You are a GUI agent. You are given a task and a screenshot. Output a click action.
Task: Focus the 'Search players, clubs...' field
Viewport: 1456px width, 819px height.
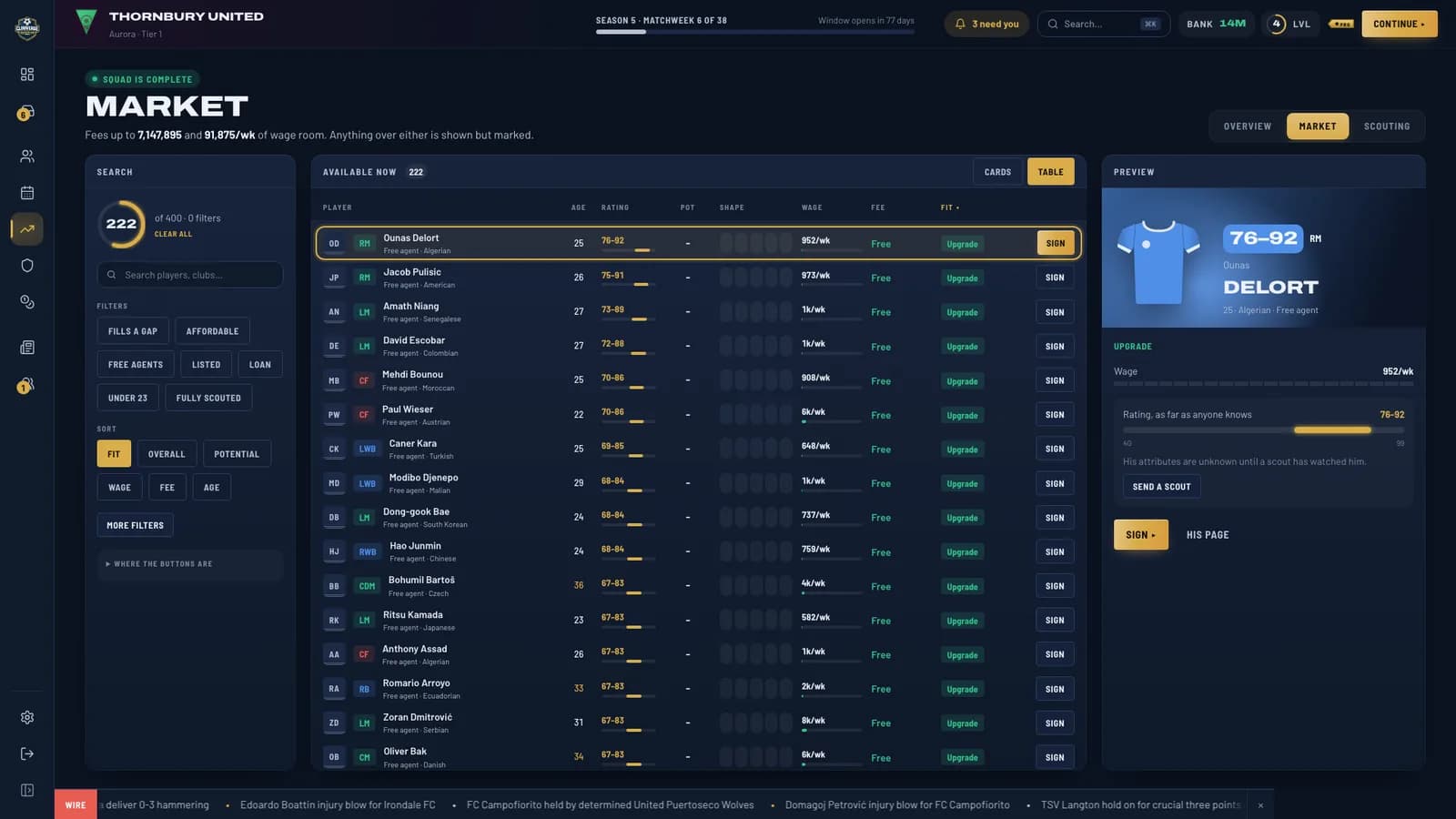(x=190, y=275)
